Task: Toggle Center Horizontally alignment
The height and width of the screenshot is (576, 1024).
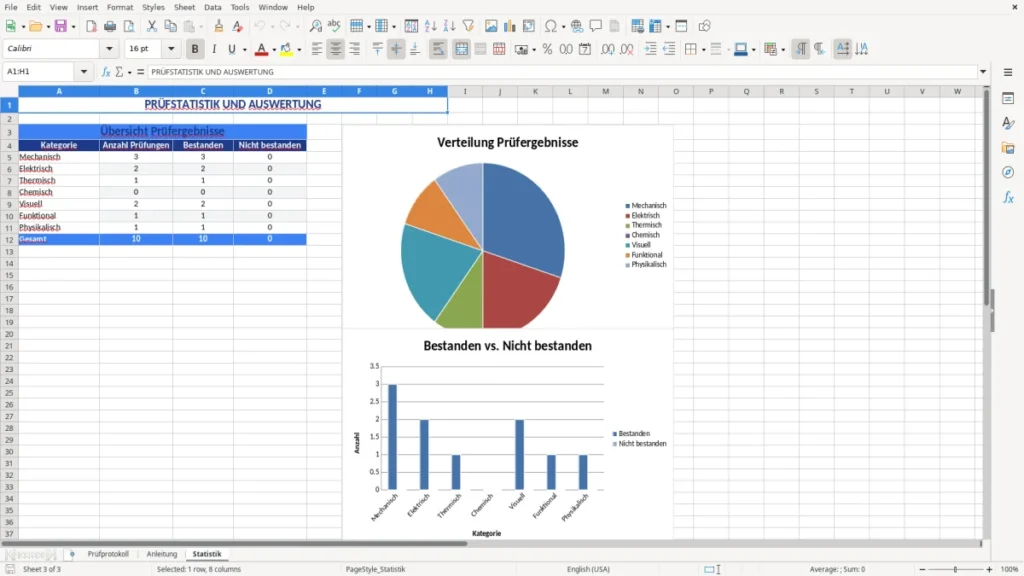Action: (x=335, y=49)
